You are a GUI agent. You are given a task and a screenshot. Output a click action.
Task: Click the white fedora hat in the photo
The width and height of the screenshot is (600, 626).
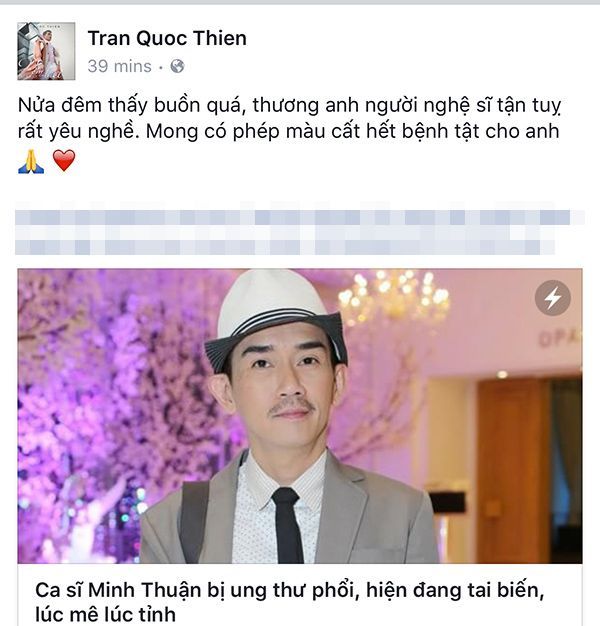275,315
